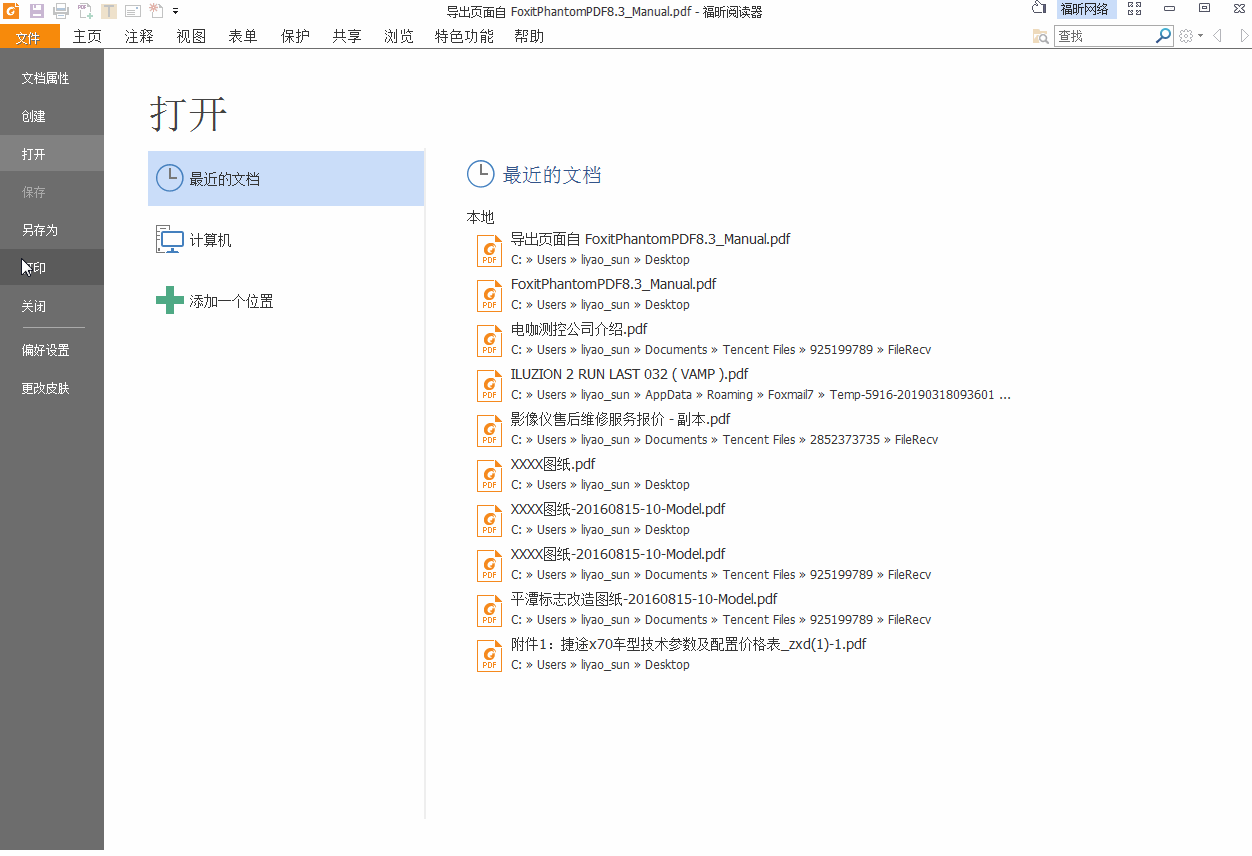Select 打开 in the file sidebar
This screenshot has height=856, width=1252.
tap(52, 154)
